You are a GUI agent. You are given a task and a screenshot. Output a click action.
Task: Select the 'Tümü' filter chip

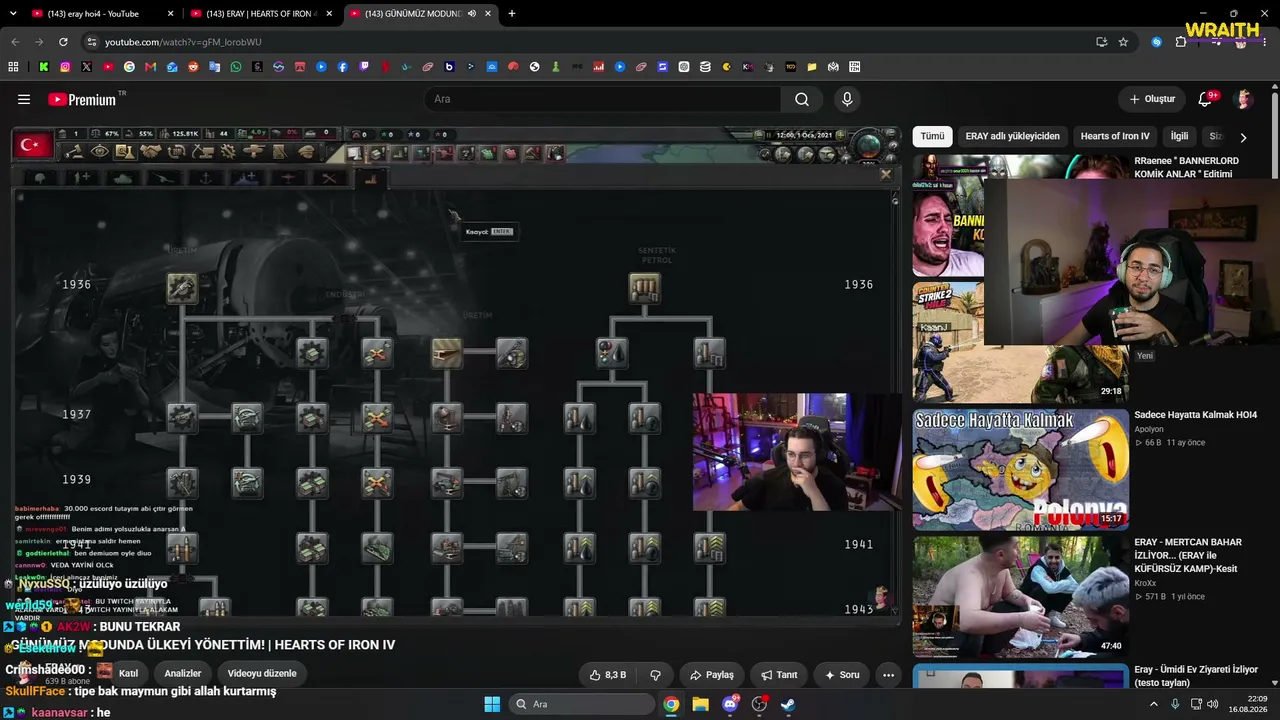[932, 136]
